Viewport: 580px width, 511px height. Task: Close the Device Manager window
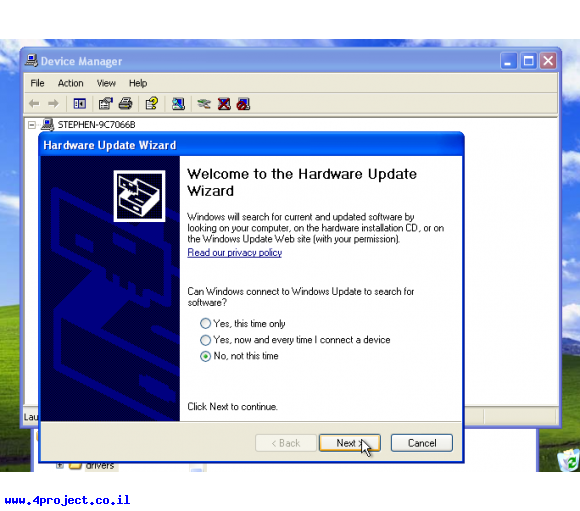[x=548, y=61]
